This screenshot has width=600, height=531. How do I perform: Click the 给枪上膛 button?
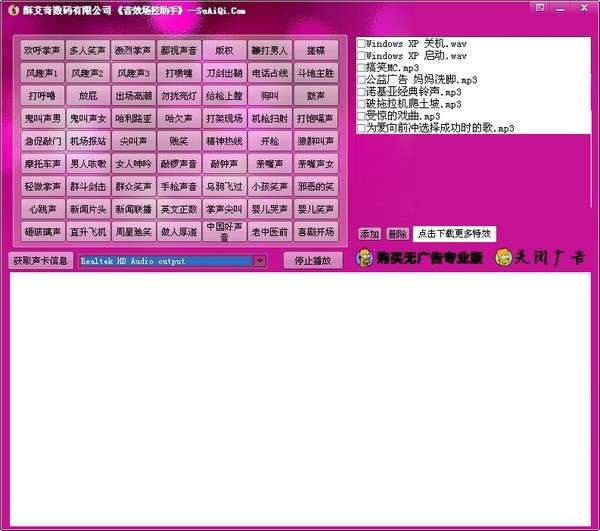pyautogui.click(x=224, y=96)
